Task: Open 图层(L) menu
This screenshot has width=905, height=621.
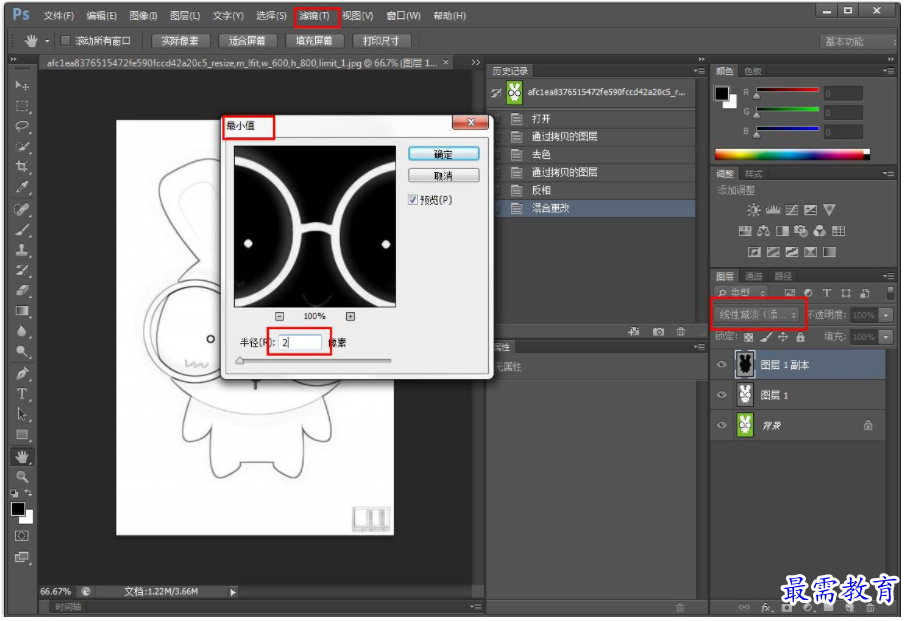Action: pyautogui.click(x=185, y=16)
